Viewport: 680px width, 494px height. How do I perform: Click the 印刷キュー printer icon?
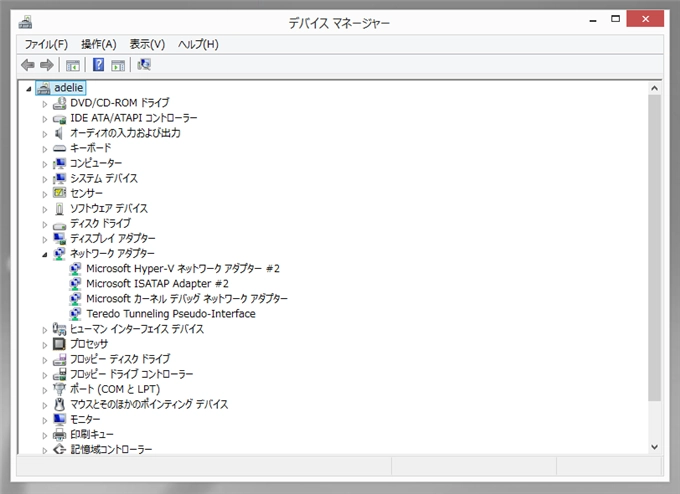pyautogui.click(x=59, y=435)
